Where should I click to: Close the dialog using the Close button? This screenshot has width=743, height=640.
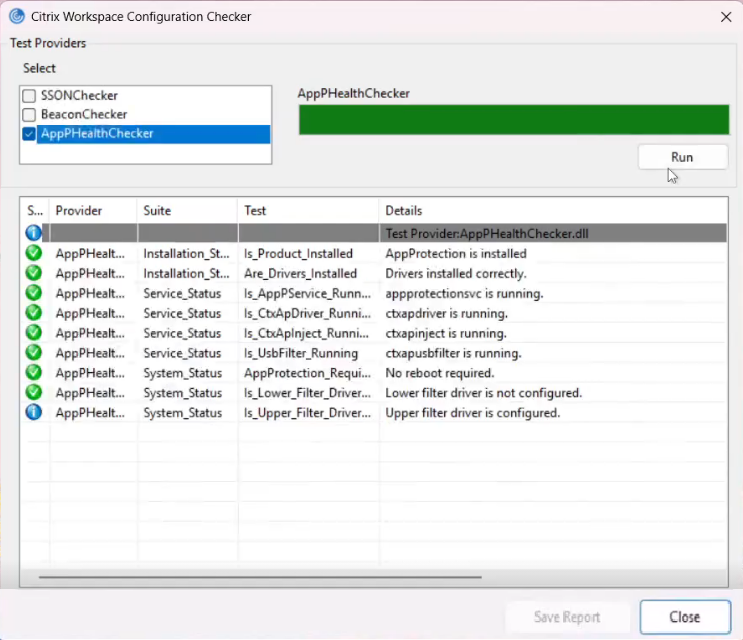coord(685,617)
